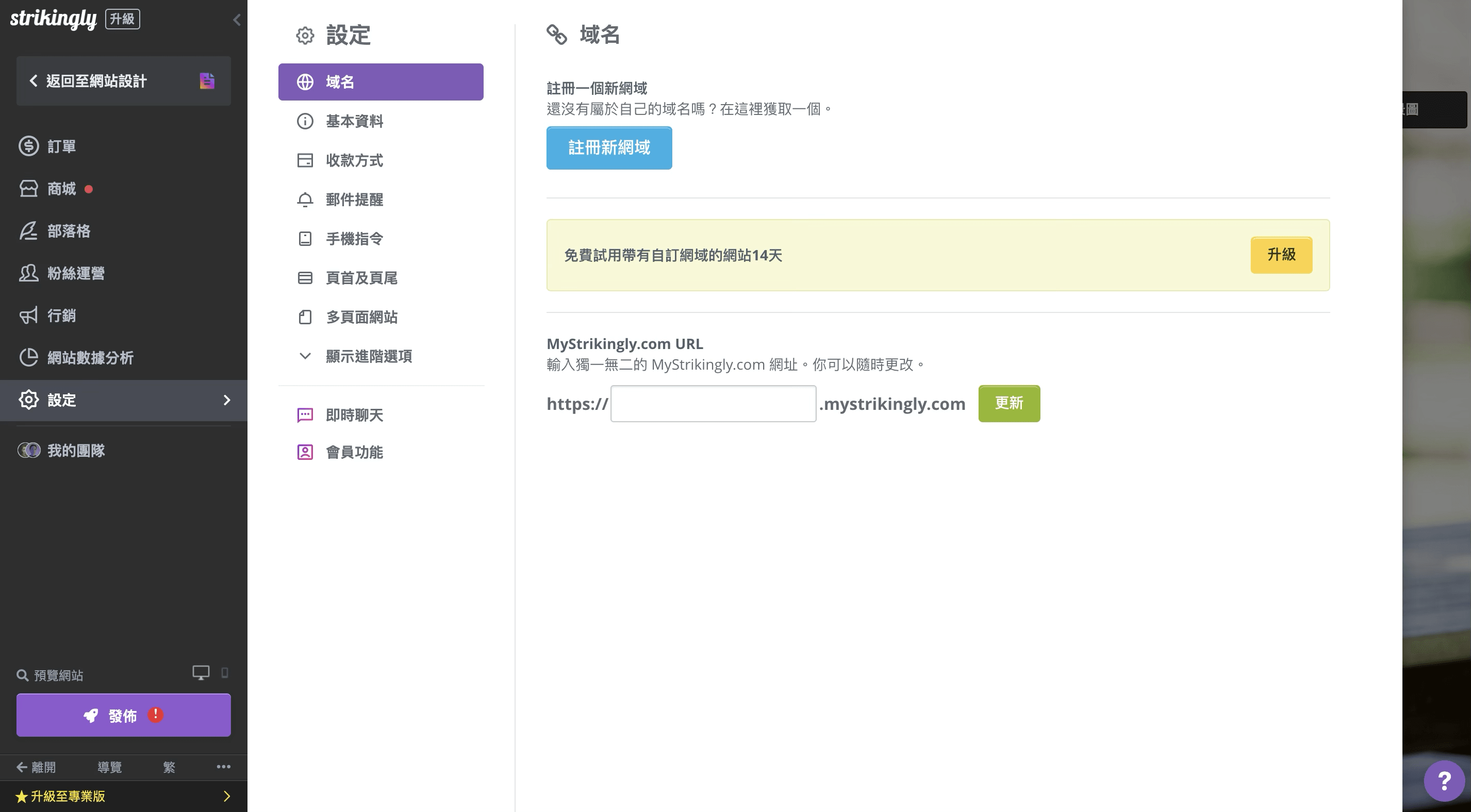Expand the 設定 sidebar item chevron

227,400
